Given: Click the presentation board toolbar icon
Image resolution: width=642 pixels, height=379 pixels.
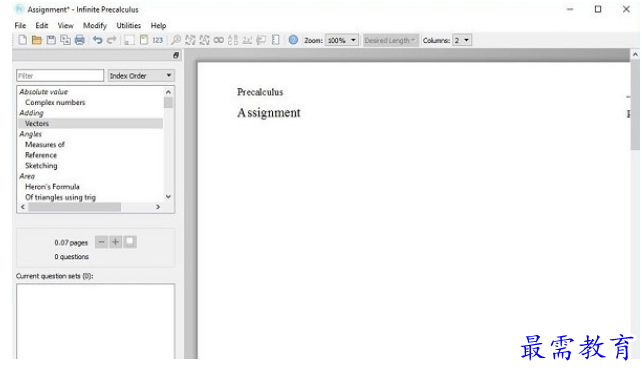Looking at the screenshot, I should (x=261, y=40).
